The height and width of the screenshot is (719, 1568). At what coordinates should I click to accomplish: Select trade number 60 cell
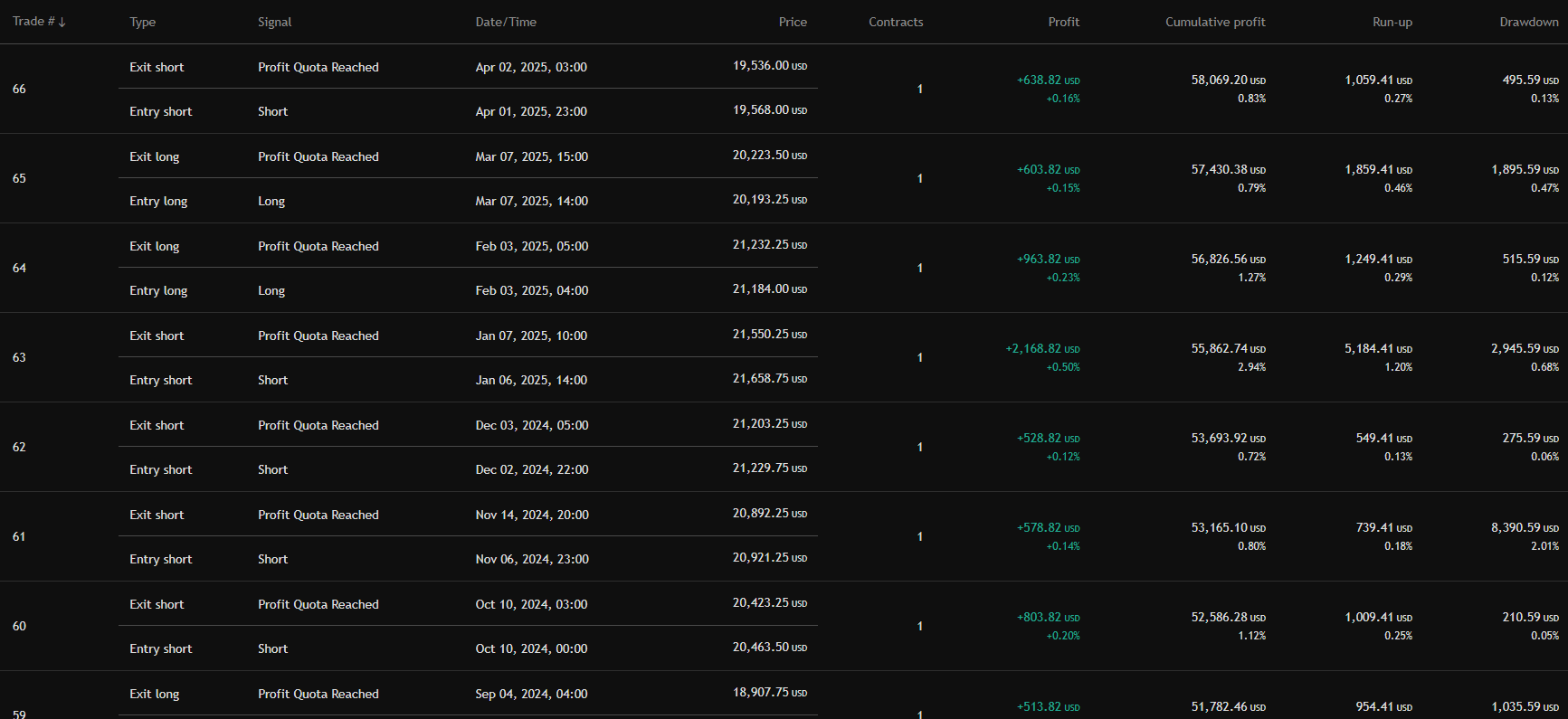pos(19,626)
